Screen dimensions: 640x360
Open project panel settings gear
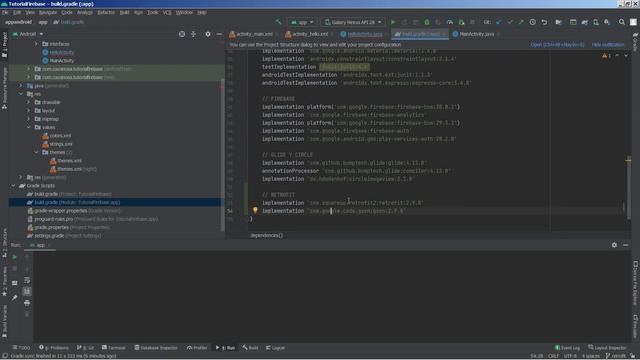tap(208, 34)
